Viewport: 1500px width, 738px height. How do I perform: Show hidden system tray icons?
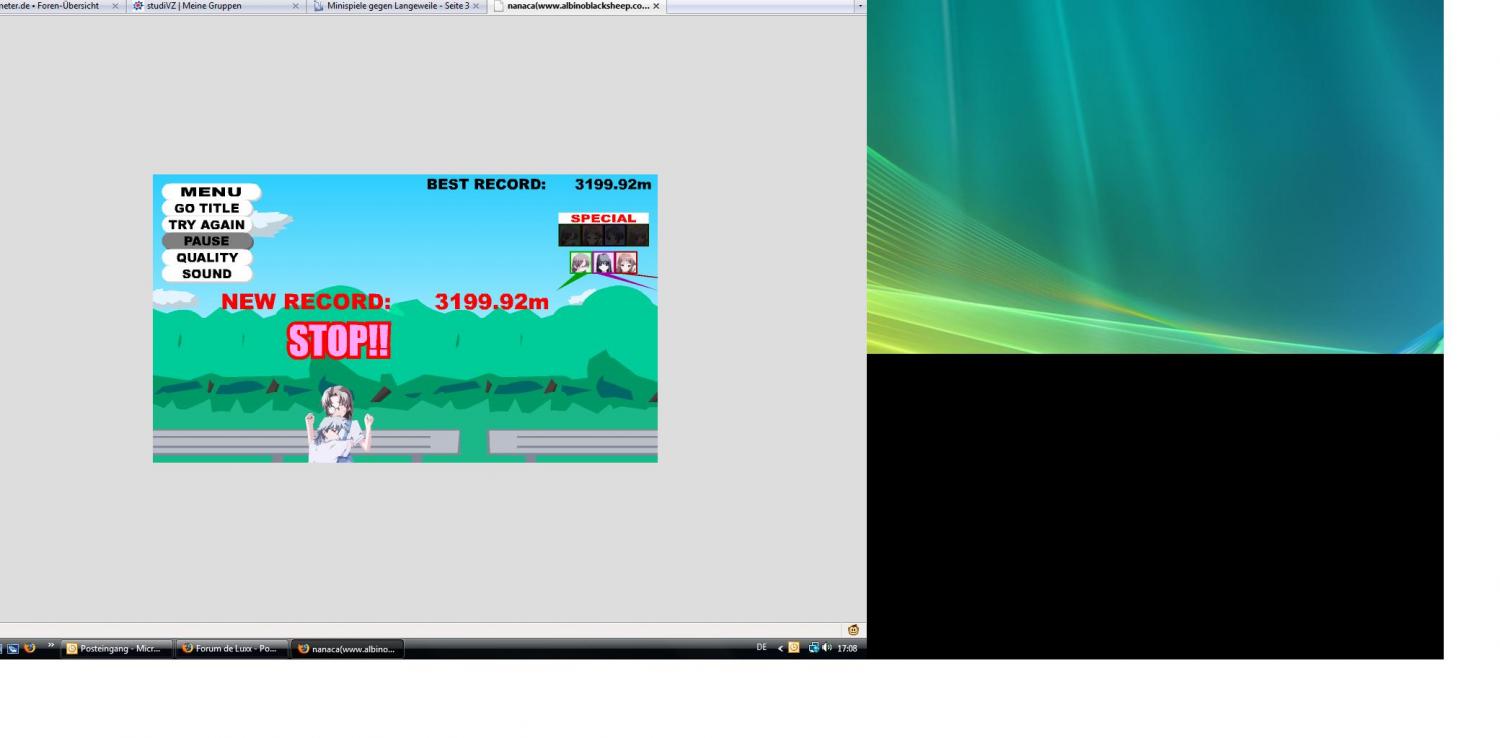(x=780, y=648)
